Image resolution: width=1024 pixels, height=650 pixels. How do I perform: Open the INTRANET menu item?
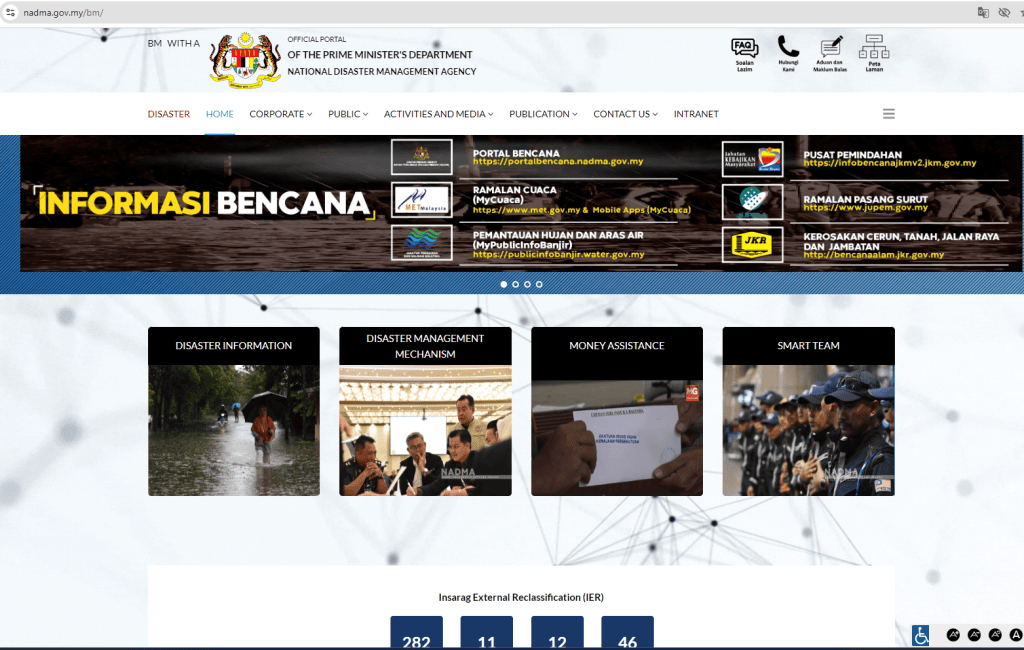(x=696, y=114)
